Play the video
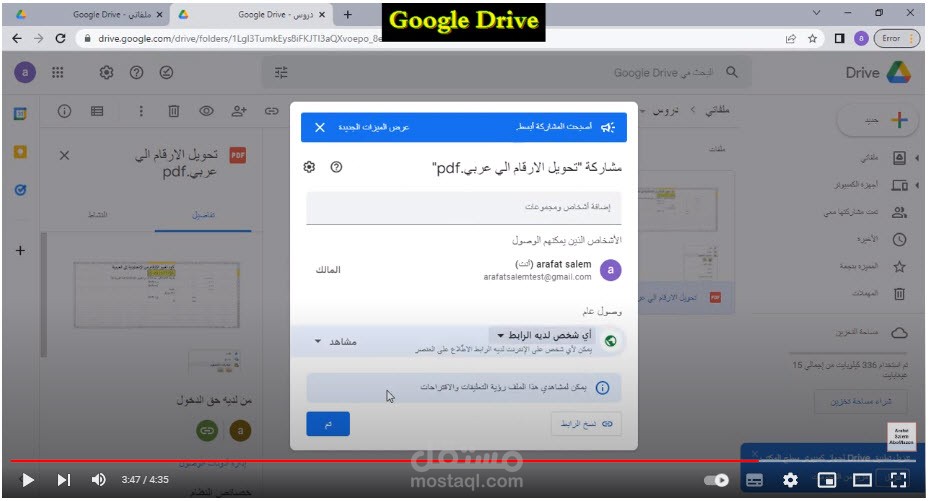 (27, 480)
